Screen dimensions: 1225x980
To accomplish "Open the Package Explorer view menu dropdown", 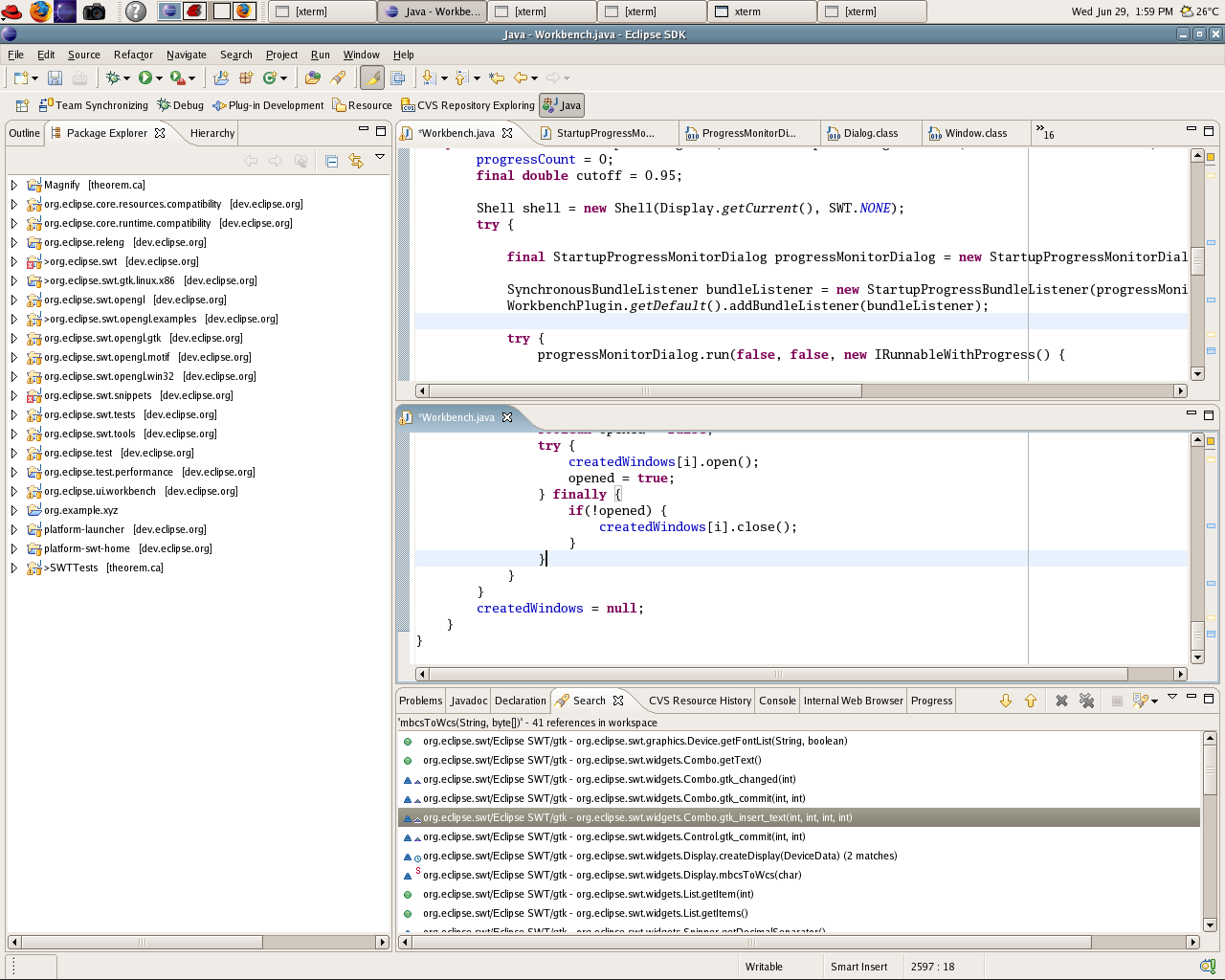I will click(380, 158).
